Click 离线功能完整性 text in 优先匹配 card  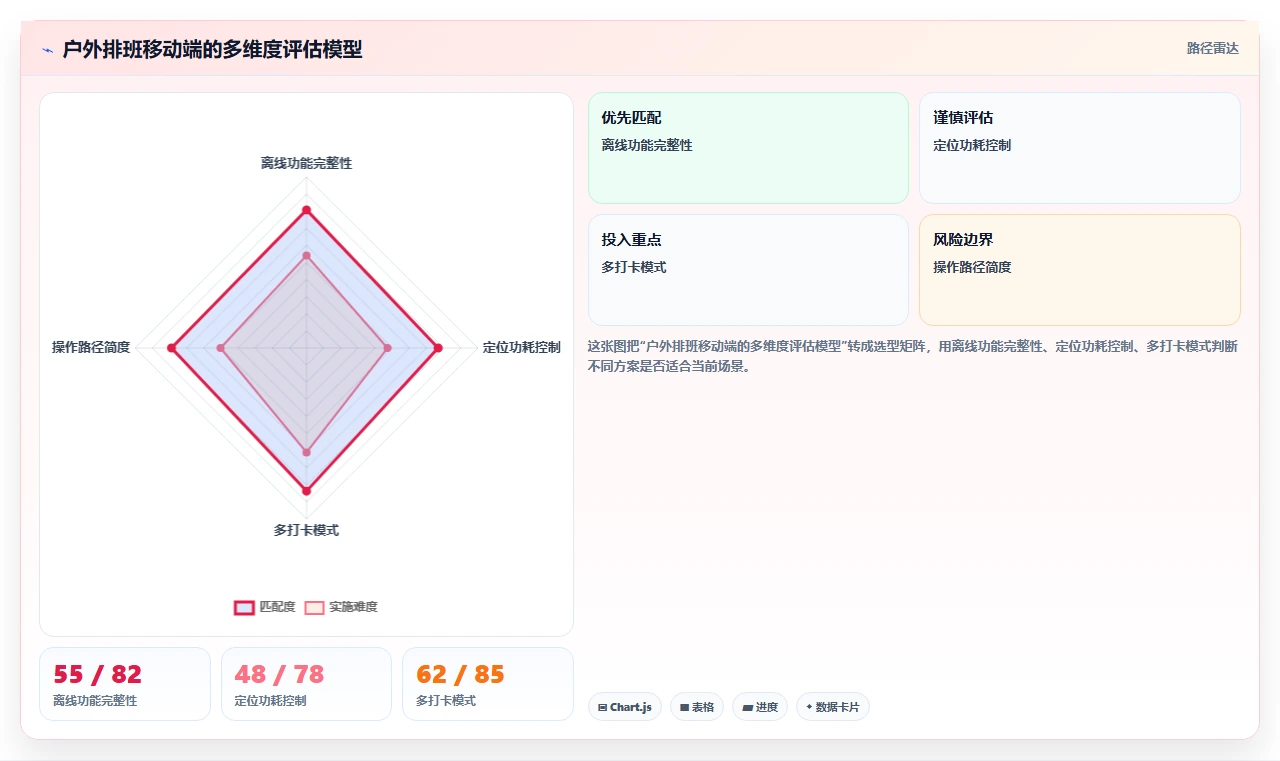coord(647,145)
